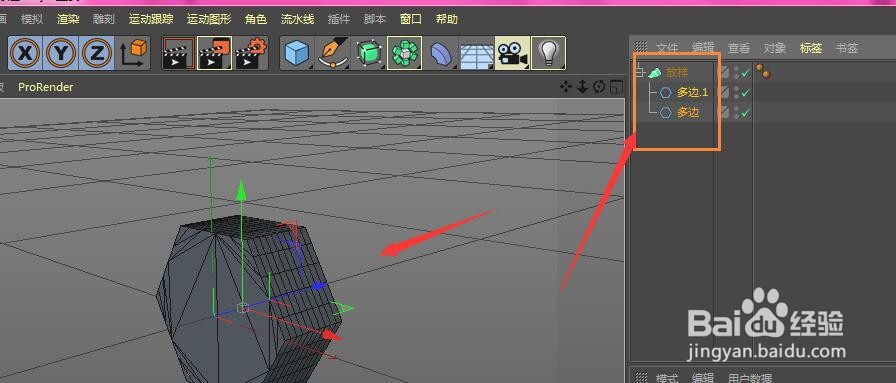Open the render settings
Image resolution: width=896 pixels, height=383 pixels.
pos(251,53)
